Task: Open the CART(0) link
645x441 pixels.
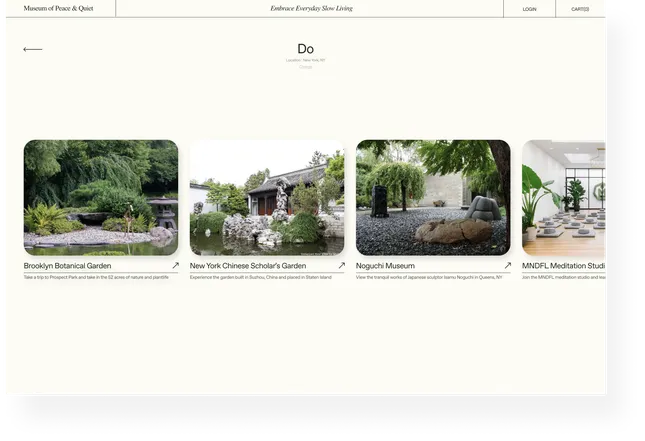Action: [580, 9]
